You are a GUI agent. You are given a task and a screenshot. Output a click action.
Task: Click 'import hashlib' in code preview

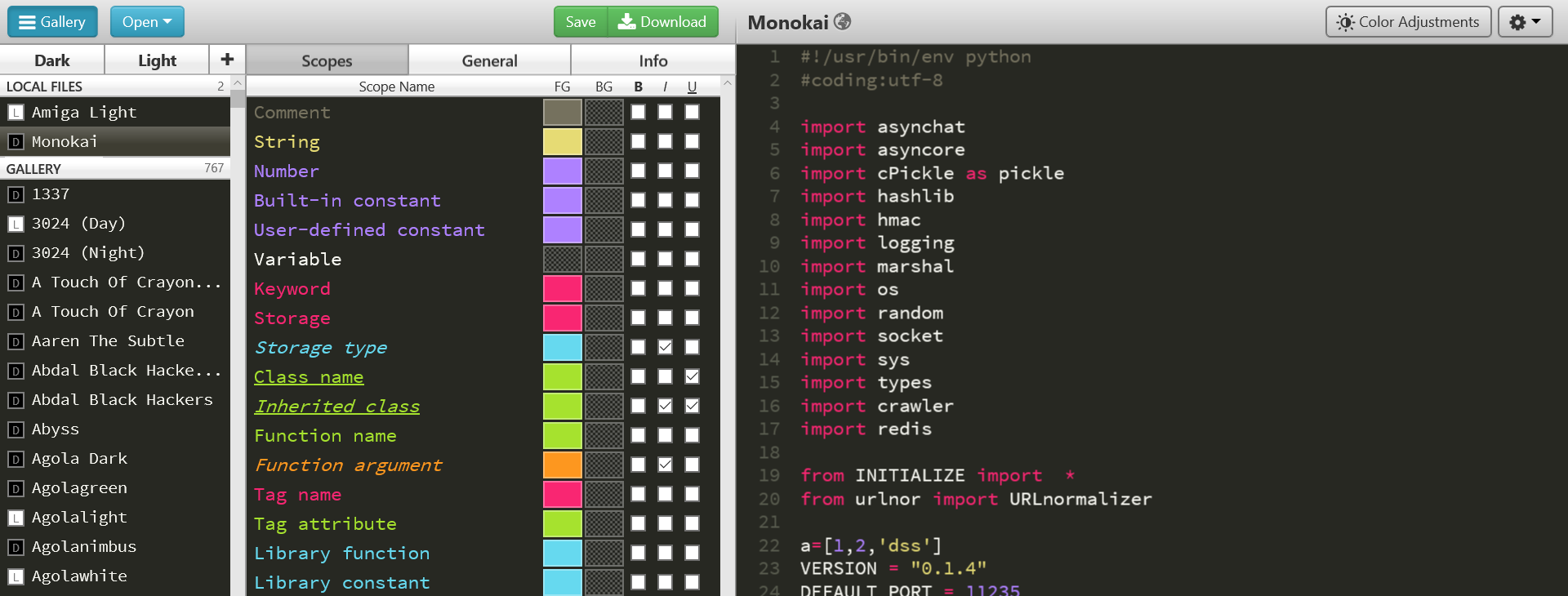coord(877,196)
